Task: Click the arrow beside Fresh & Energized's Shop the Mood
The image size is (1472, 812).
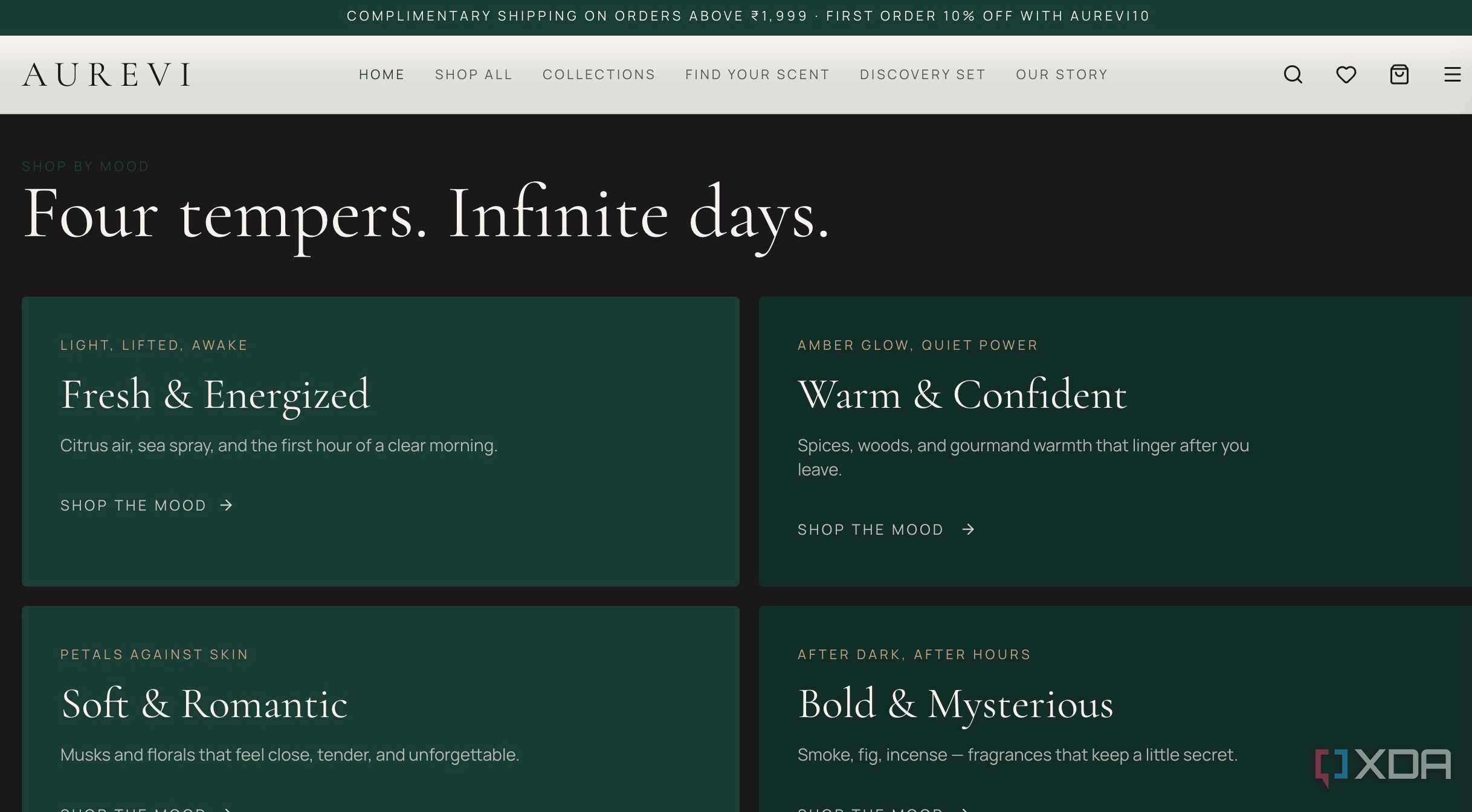Action: pyautogui.click(x=227, y=505)
